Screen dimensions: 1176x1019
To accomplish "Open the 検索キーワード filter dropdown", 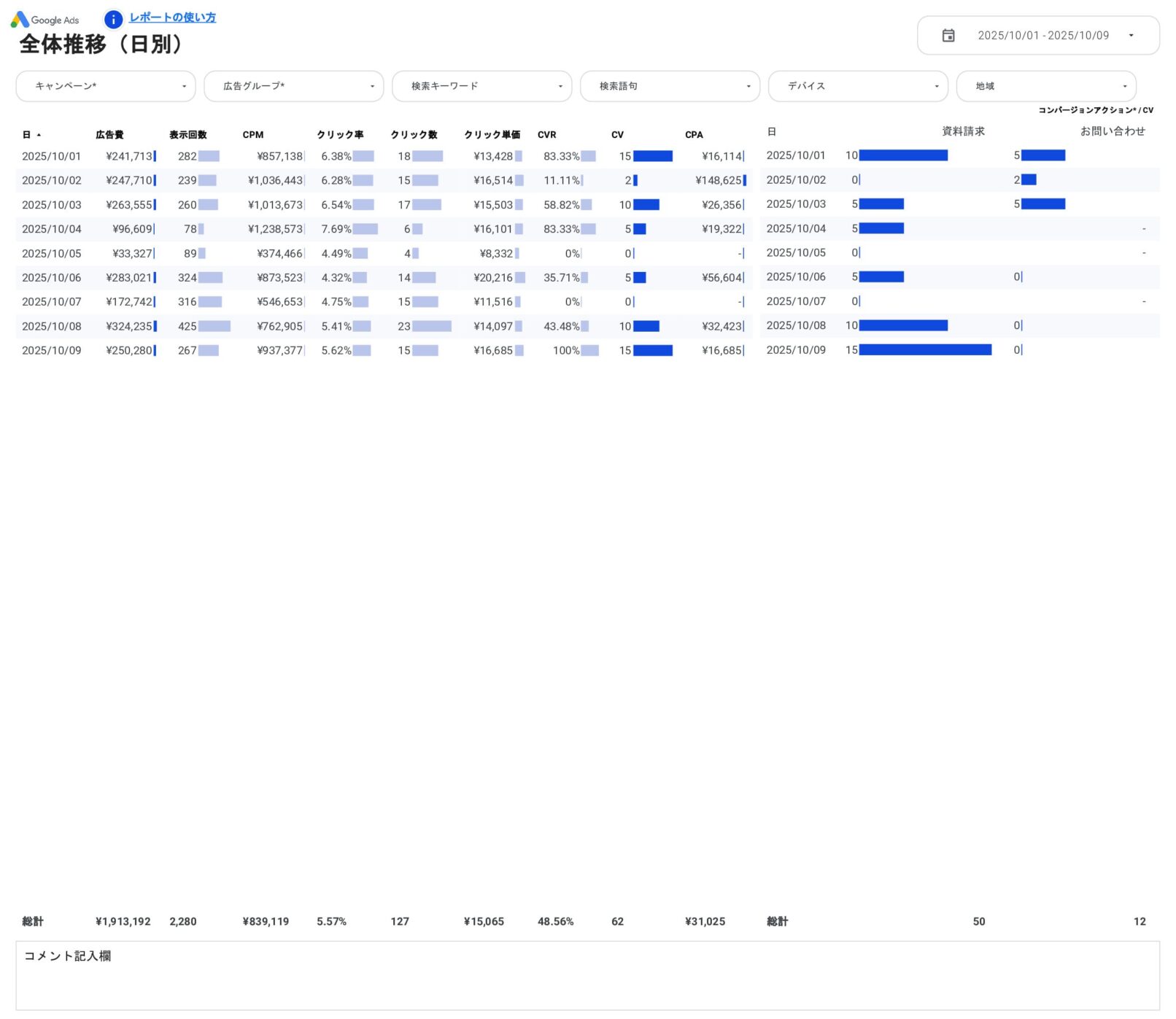I will (x=560, y=86).
